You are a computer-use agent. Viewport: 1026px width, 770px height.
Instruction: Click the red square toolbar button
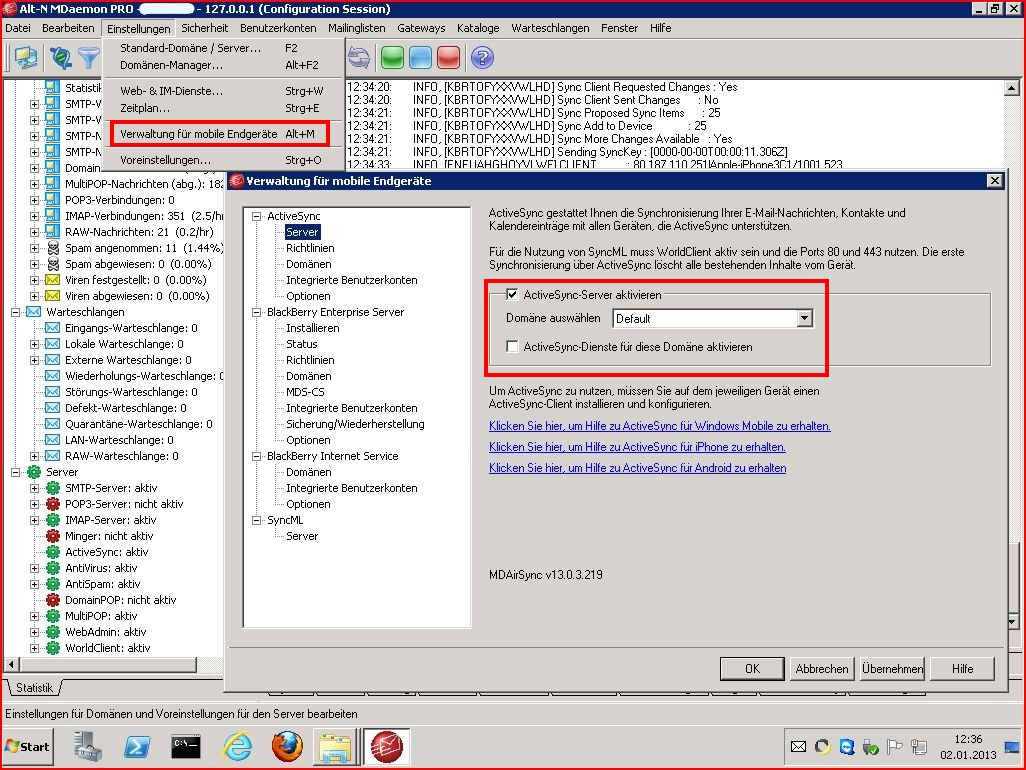[448, 58]
